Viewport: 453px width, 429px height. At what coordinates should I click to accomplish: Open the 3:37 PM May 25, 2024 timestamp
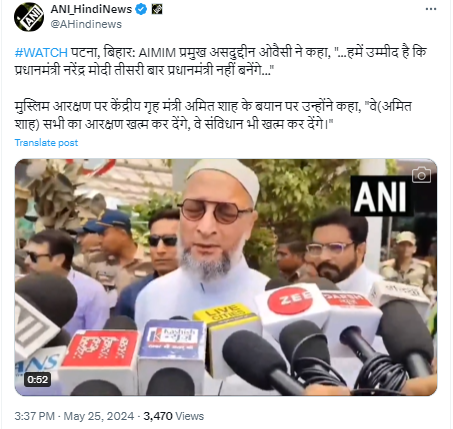pos(74,416)
